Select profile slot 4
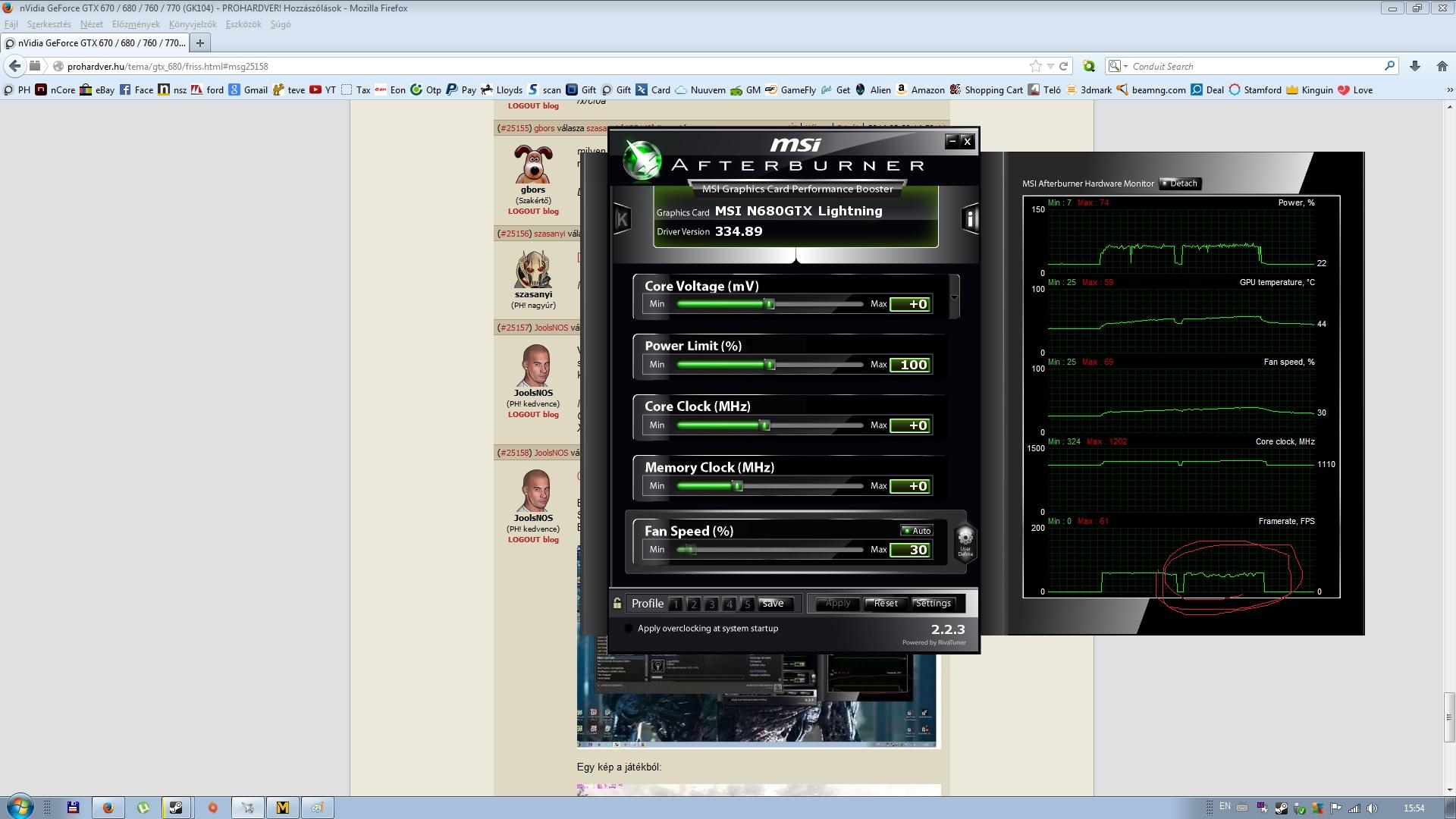 pos(729,604)
